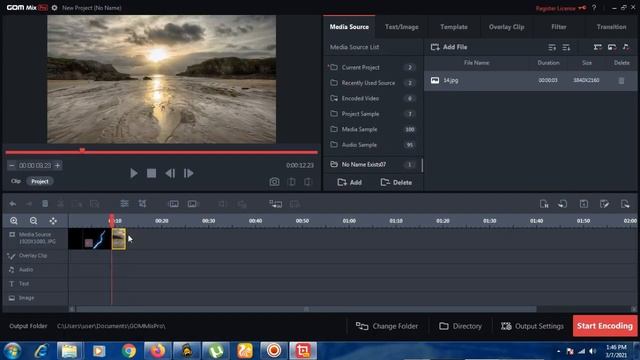Open the Windows Start menu orb
Screen dimensions: 640x360
(x=13, y=351)
